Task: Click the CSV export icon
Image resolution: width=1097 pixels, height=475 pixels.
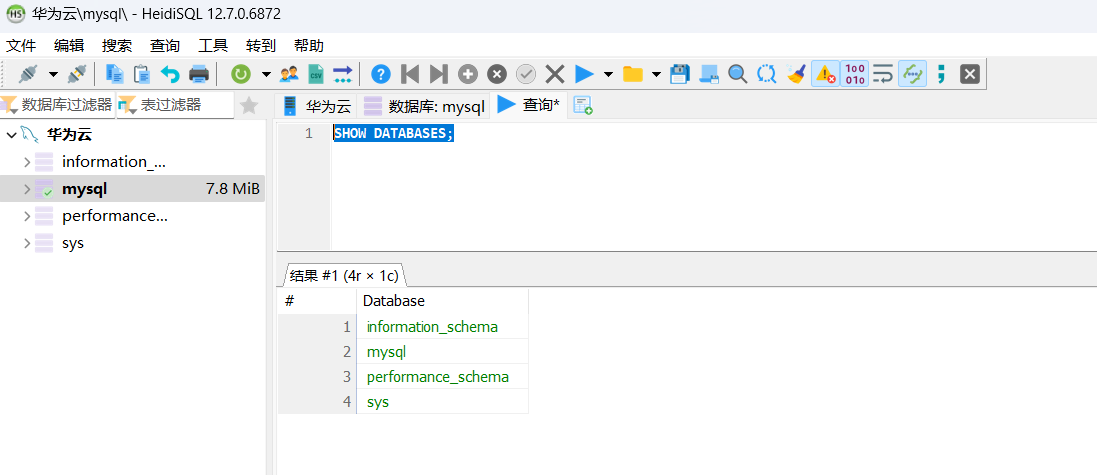Action: click(316, 74)
